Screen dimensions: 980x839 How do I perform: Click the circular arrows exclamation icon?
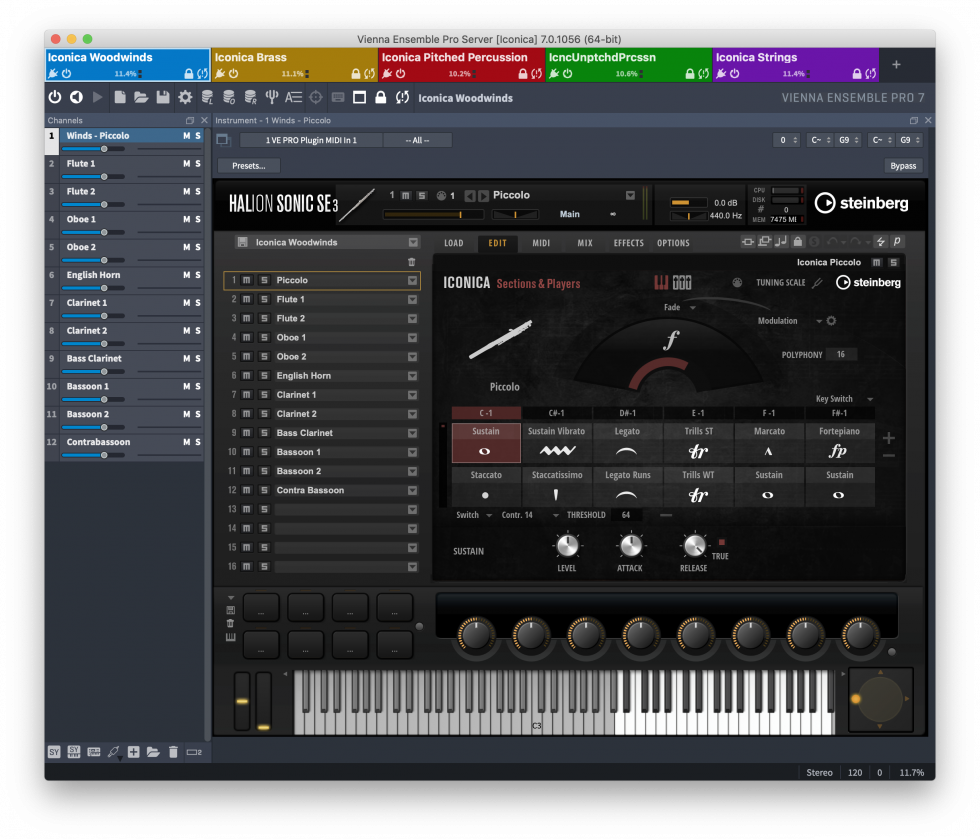coord(402,97)
